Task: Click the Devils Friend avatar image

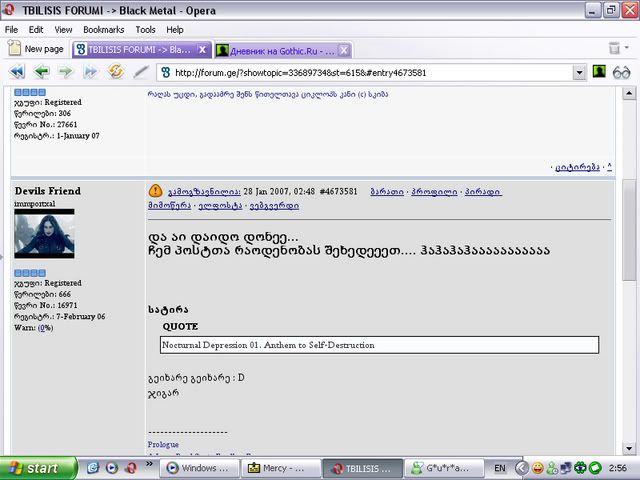Action: coord(44,233)
